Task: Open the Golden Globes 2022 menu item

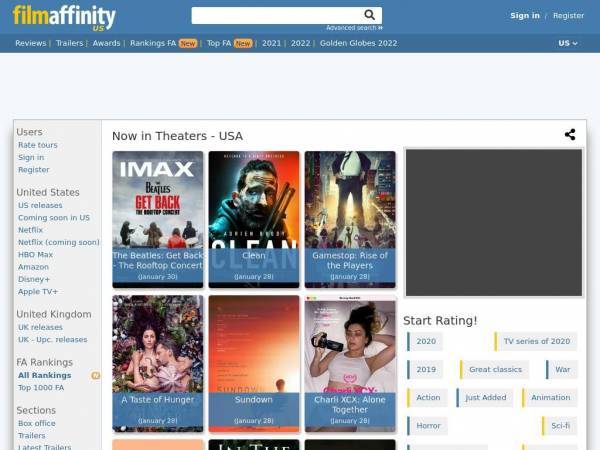Action: 358,43
